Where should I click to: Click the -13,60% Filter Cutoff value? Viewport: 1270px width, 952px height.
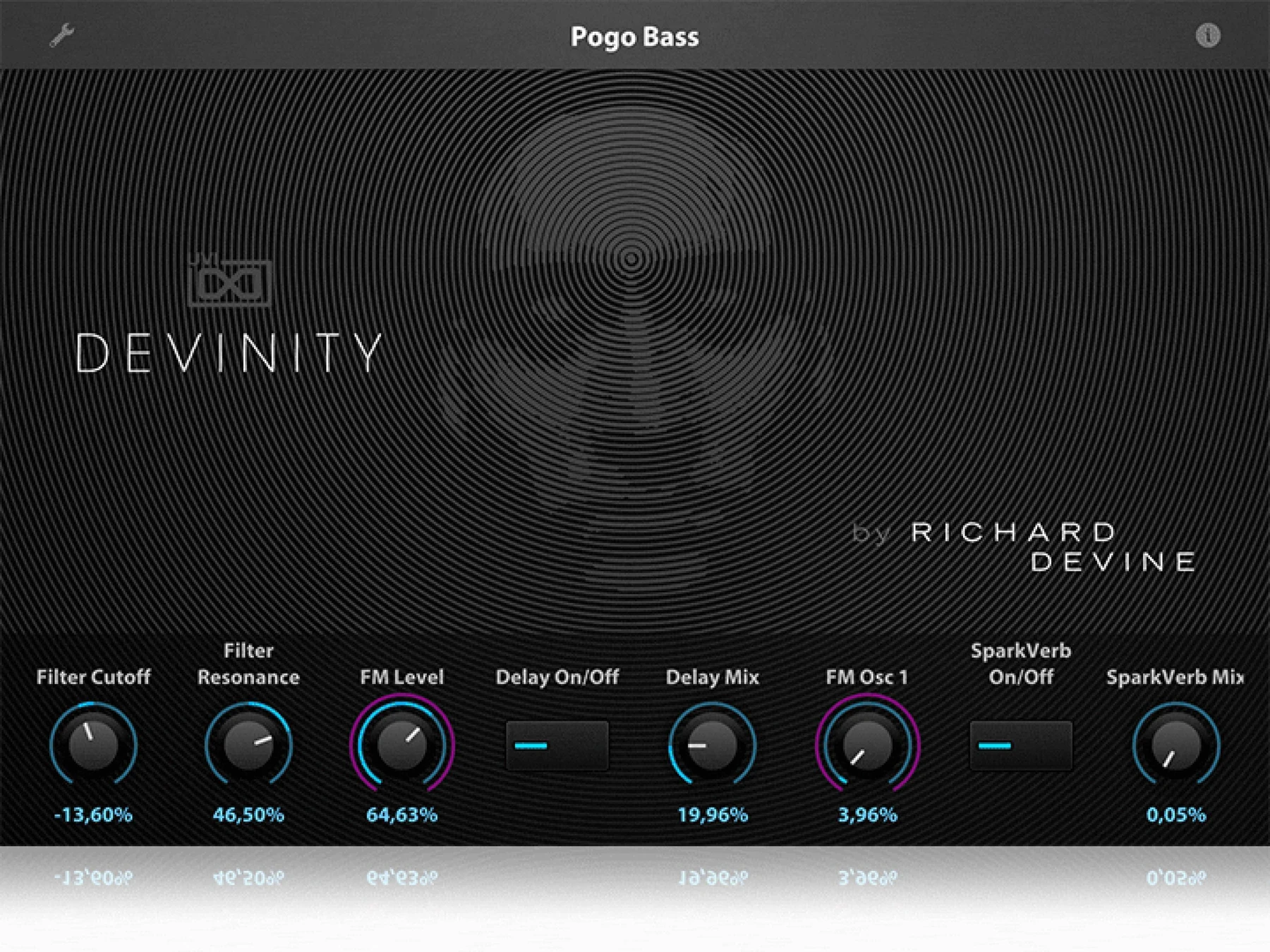(93, 815)
